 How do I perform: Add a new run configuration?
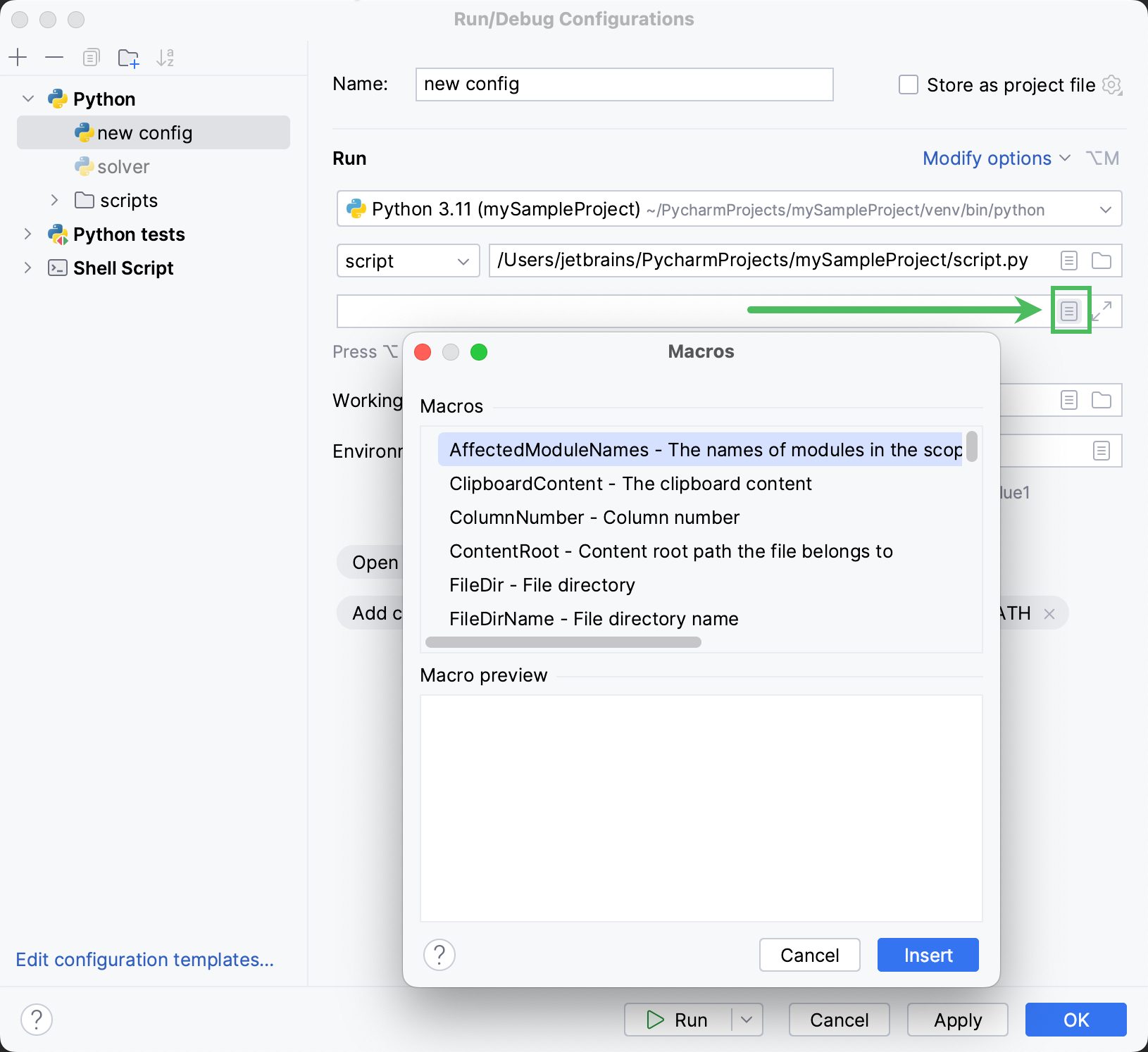18,57
